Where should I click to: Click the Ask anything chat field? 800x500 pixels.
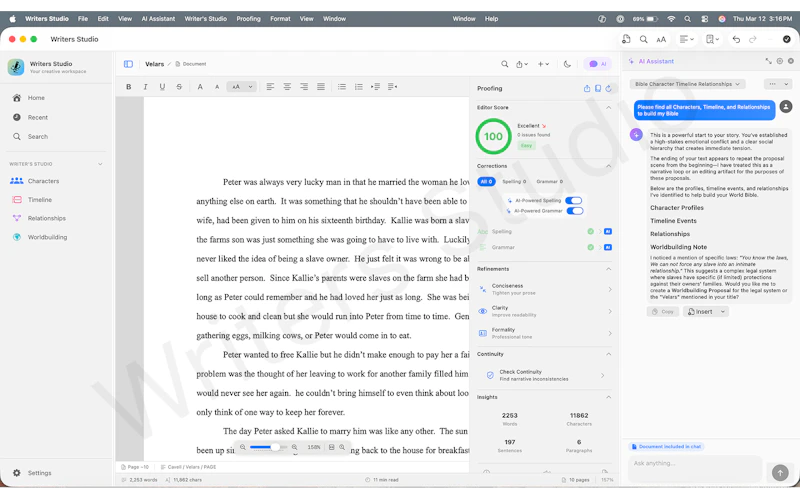click(x=695, y=469)
